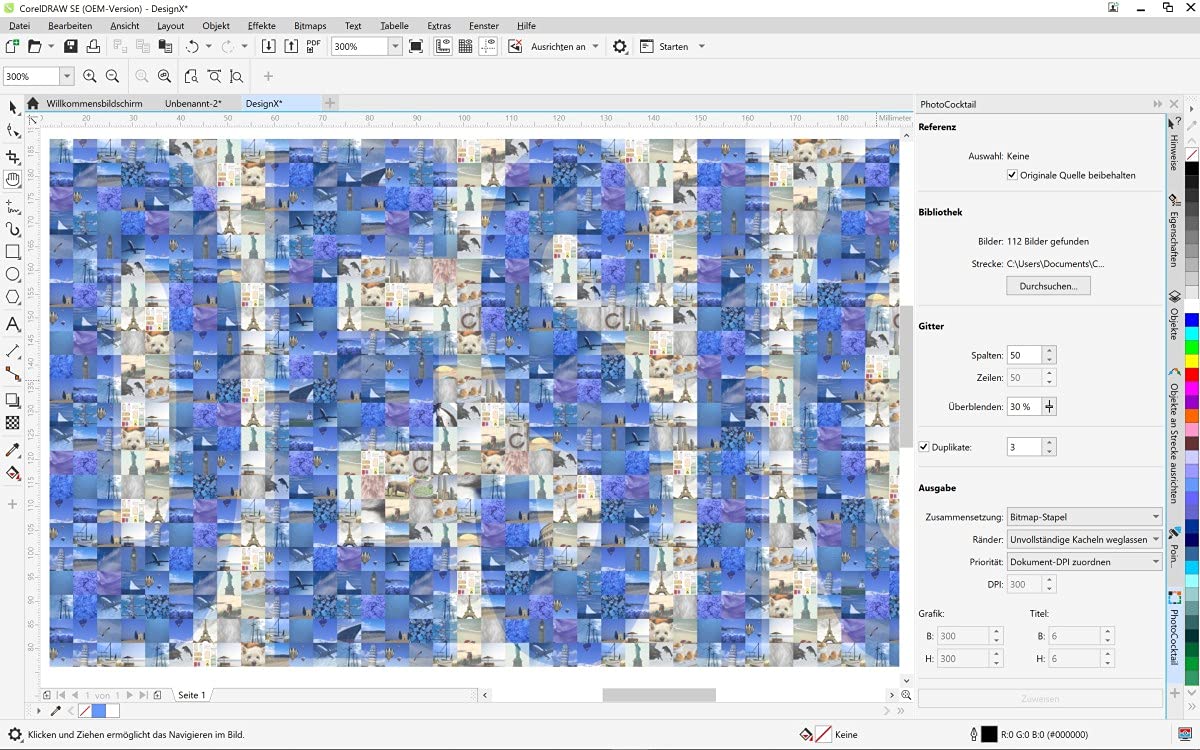Select the Parallel Dimension tool
This screenshot has height=750, width=1200.
(x=13, y=351)
